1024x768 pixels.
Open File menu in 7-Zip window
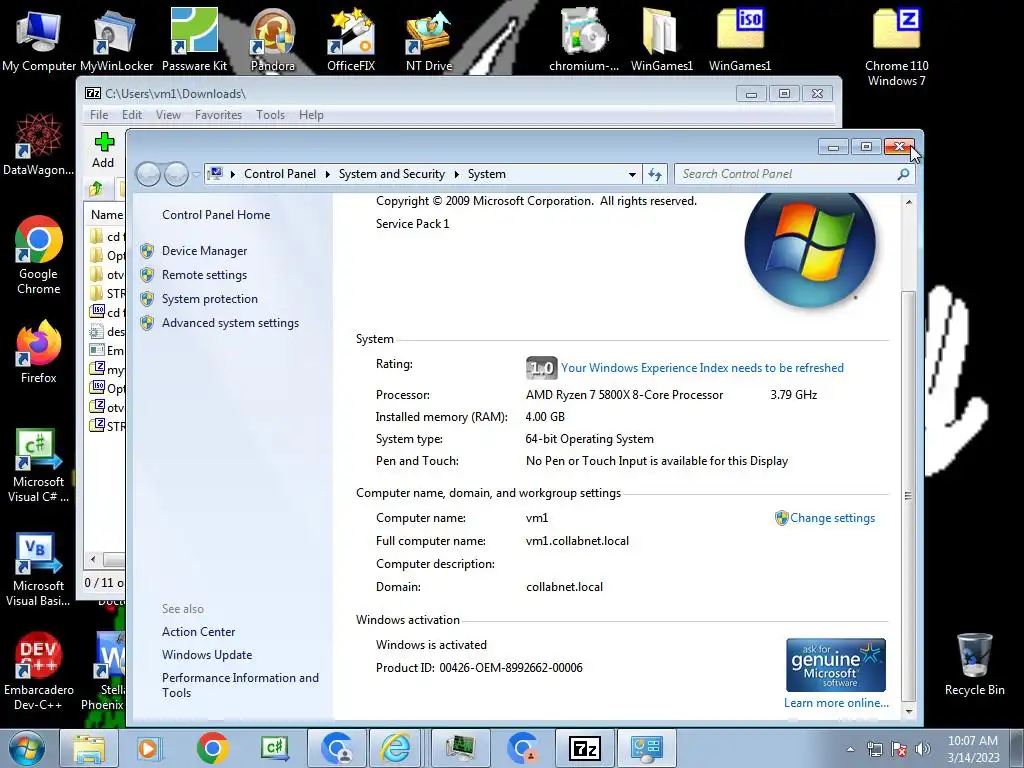click(99, 115)
